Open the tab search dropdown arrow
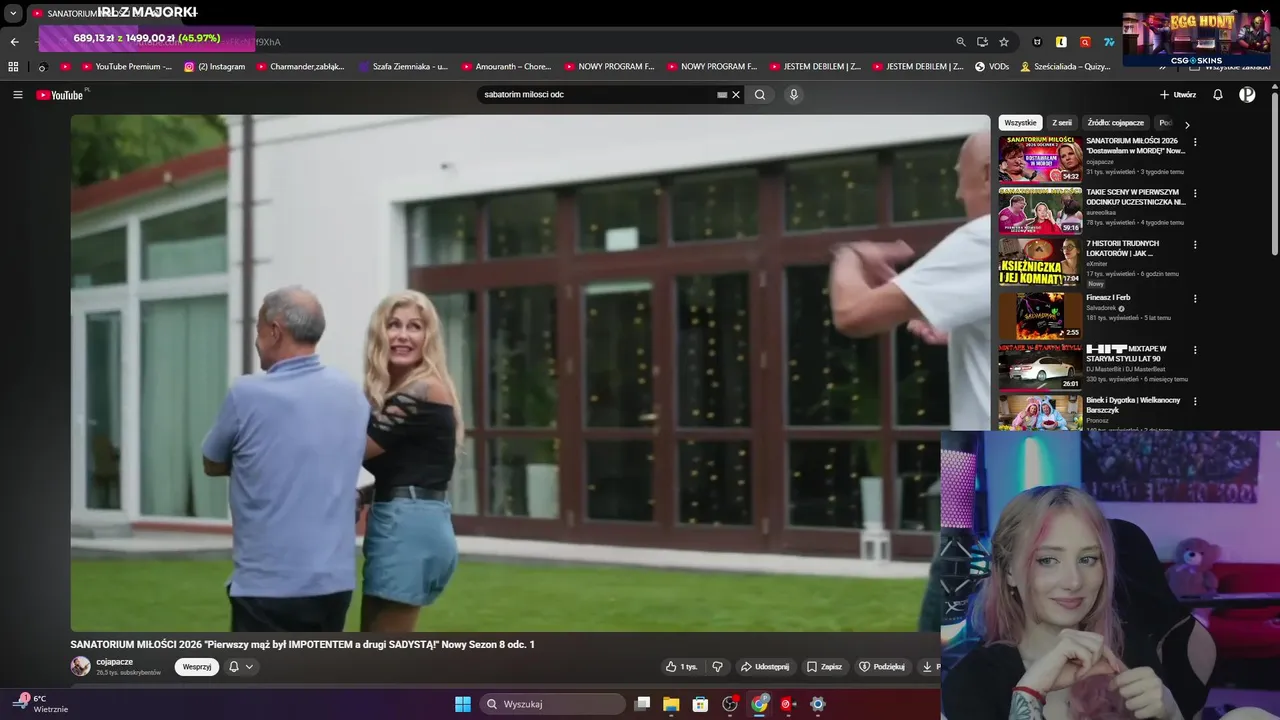The height and width of the screenshot is (720, 1280). click(x=13, y=14)
